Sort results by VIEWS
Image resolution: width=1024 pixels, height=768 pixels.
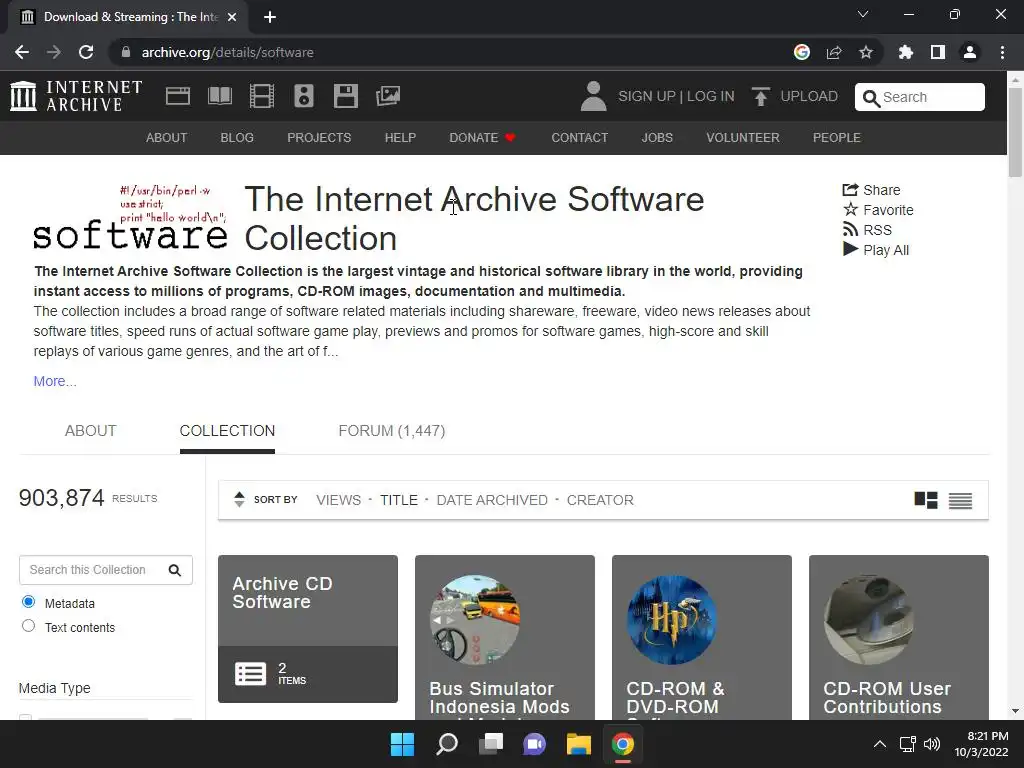(x=338, y=500)
